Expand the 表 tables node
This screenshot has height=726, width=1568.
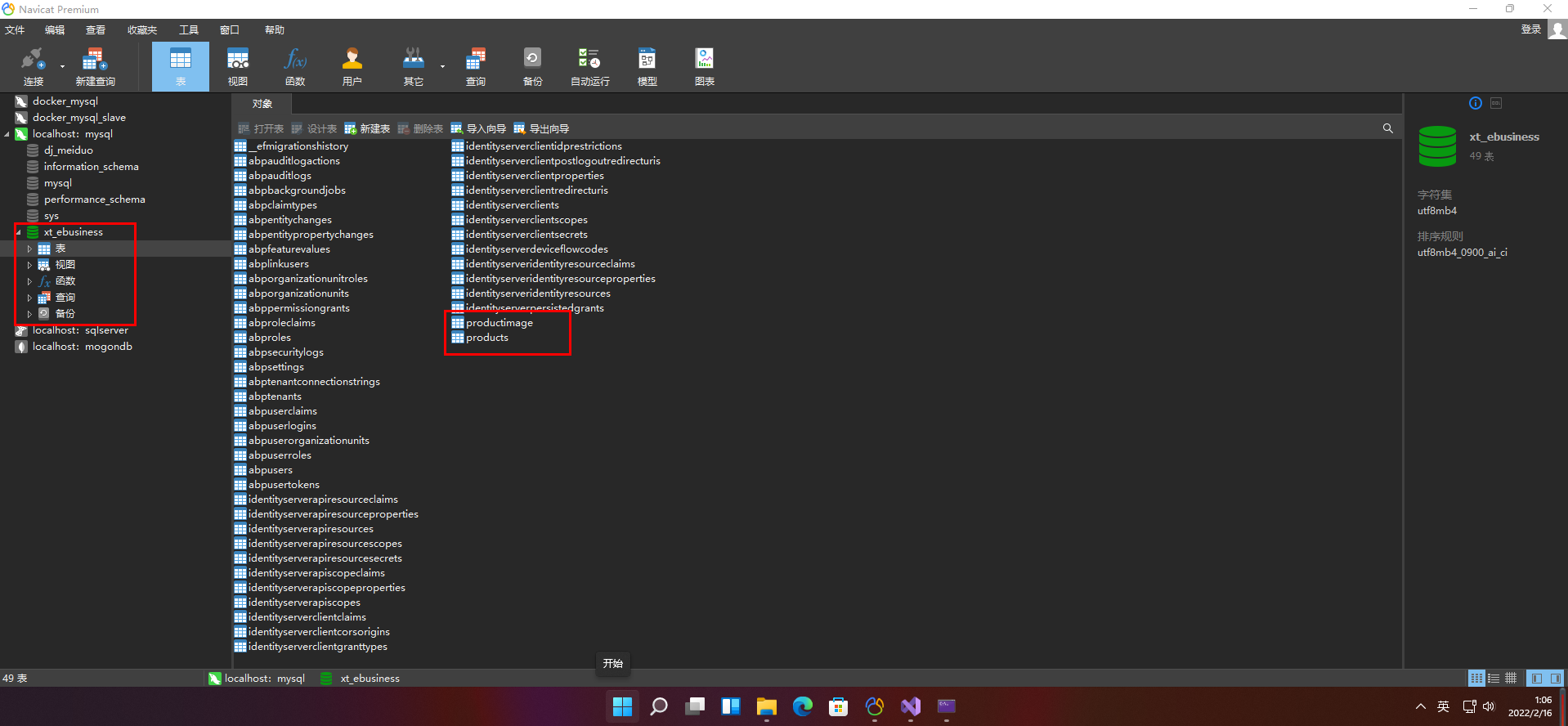click(x=30, y=249)
